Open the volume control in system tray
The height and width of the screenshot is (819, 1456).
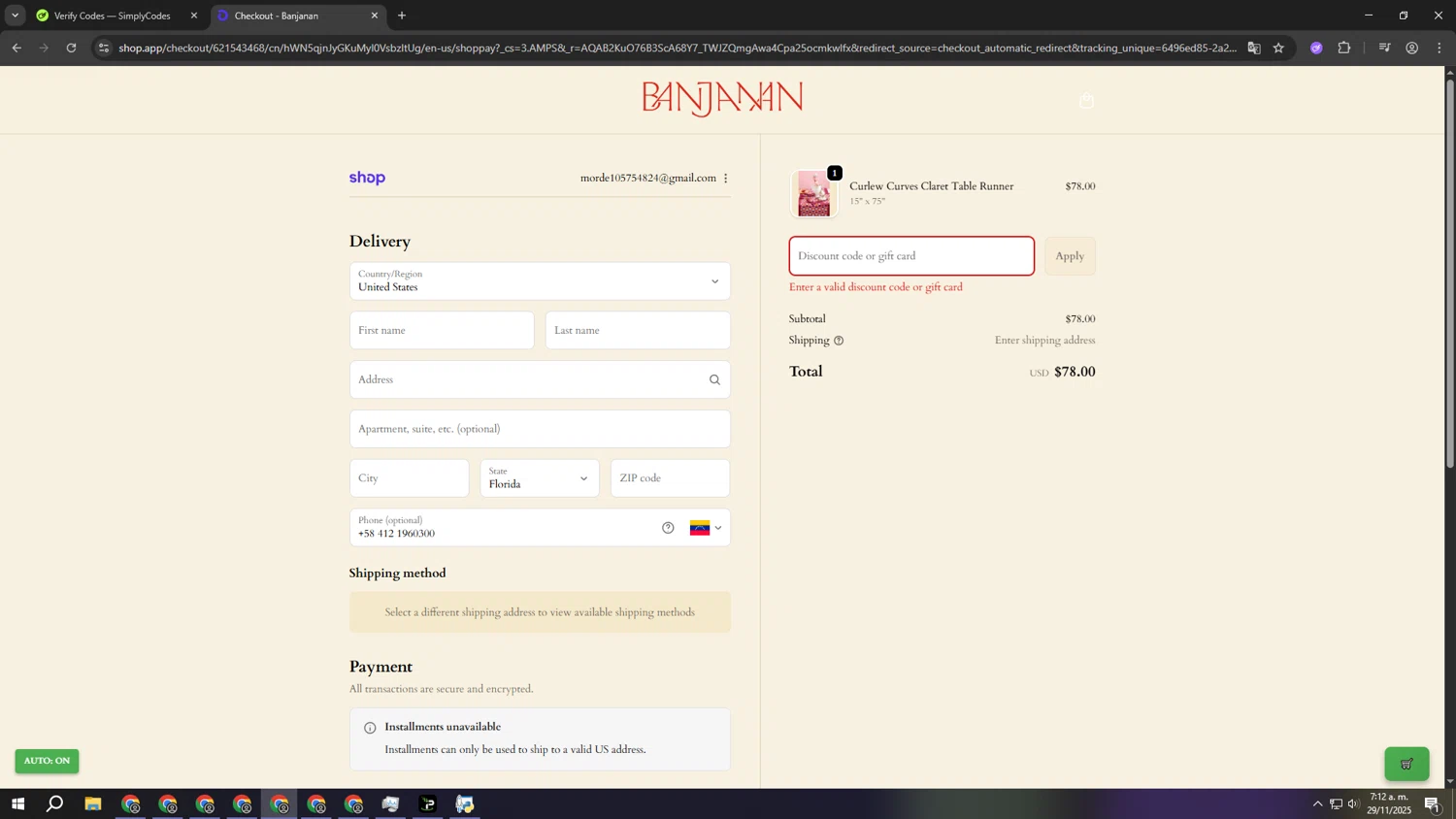point(1353,803)
